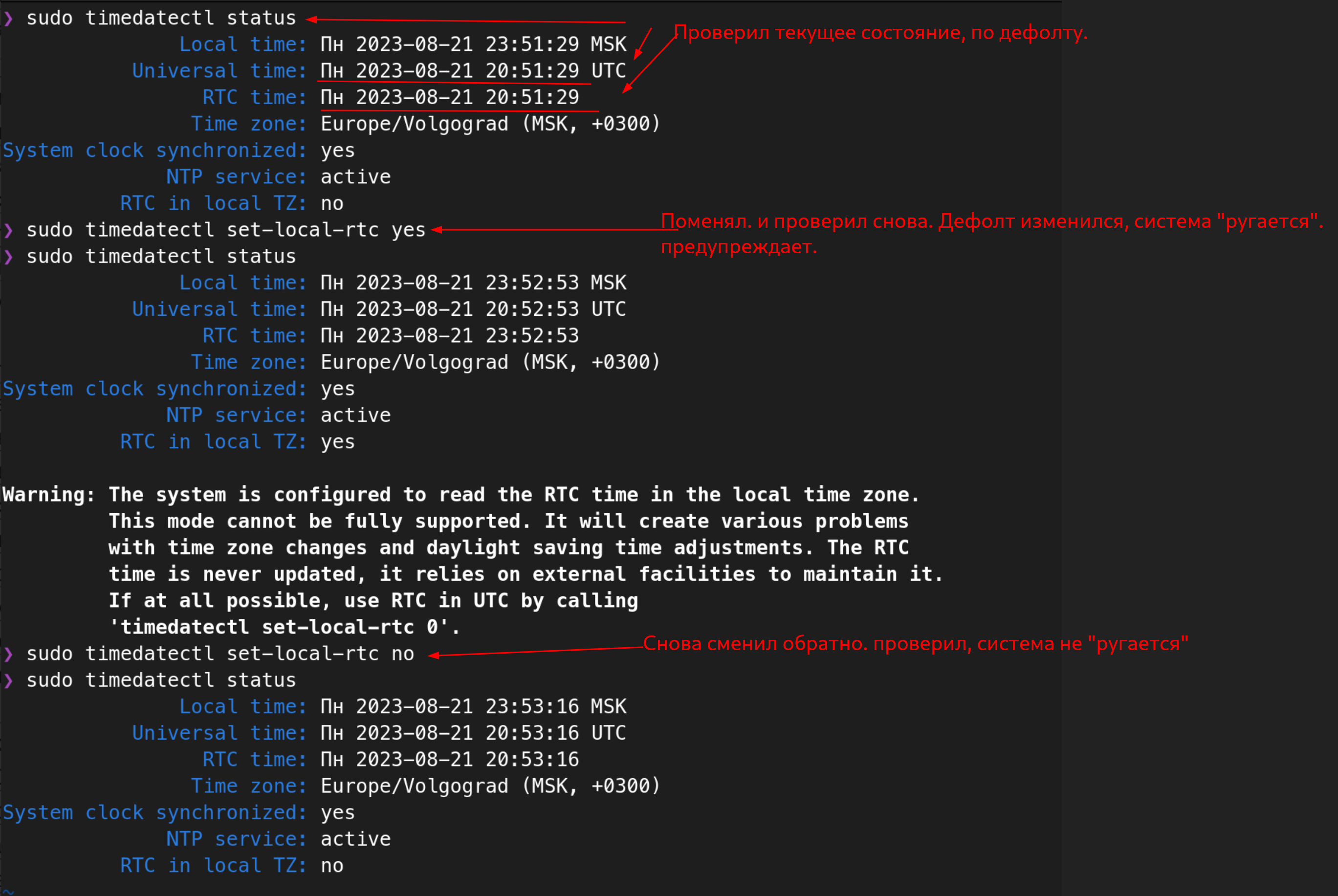Click the 'yes' value after second RTC in local TZ
The image size is (1338, 896).
pyautogui.click(x=338, y=442)
